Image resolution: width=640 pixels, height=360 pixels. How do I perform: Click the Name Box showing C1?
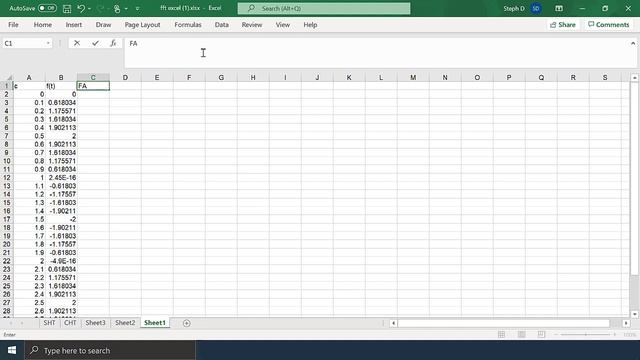pyautogui.click(x=24, y=43)
